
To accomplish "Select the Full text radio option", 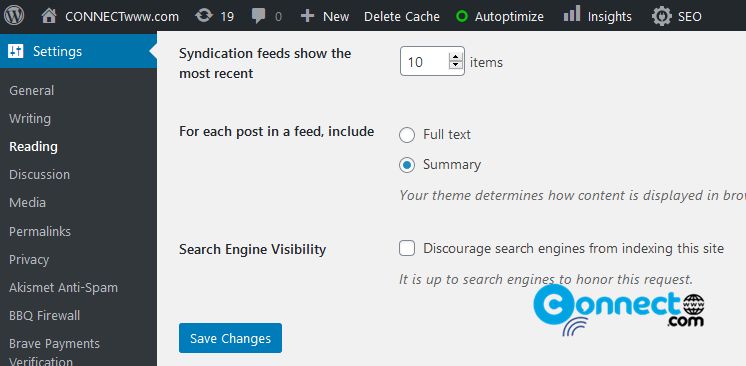I will click(407, 135).
